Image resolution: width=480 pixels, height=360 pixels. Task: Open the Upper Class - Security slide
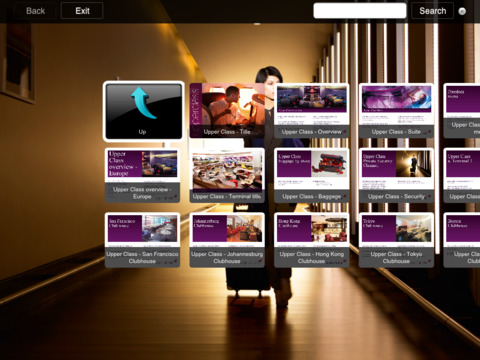(396, 175)
